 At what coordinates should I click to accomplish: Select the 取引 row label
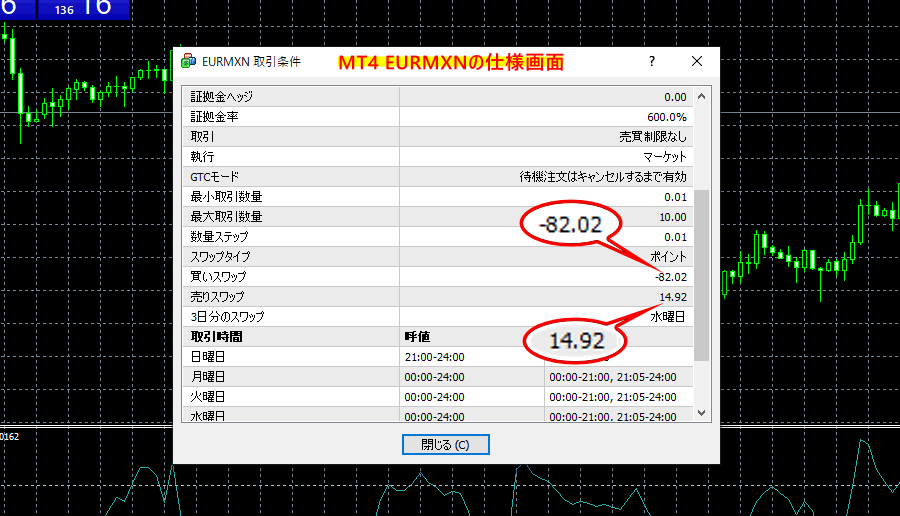click(x=202, y=137)
